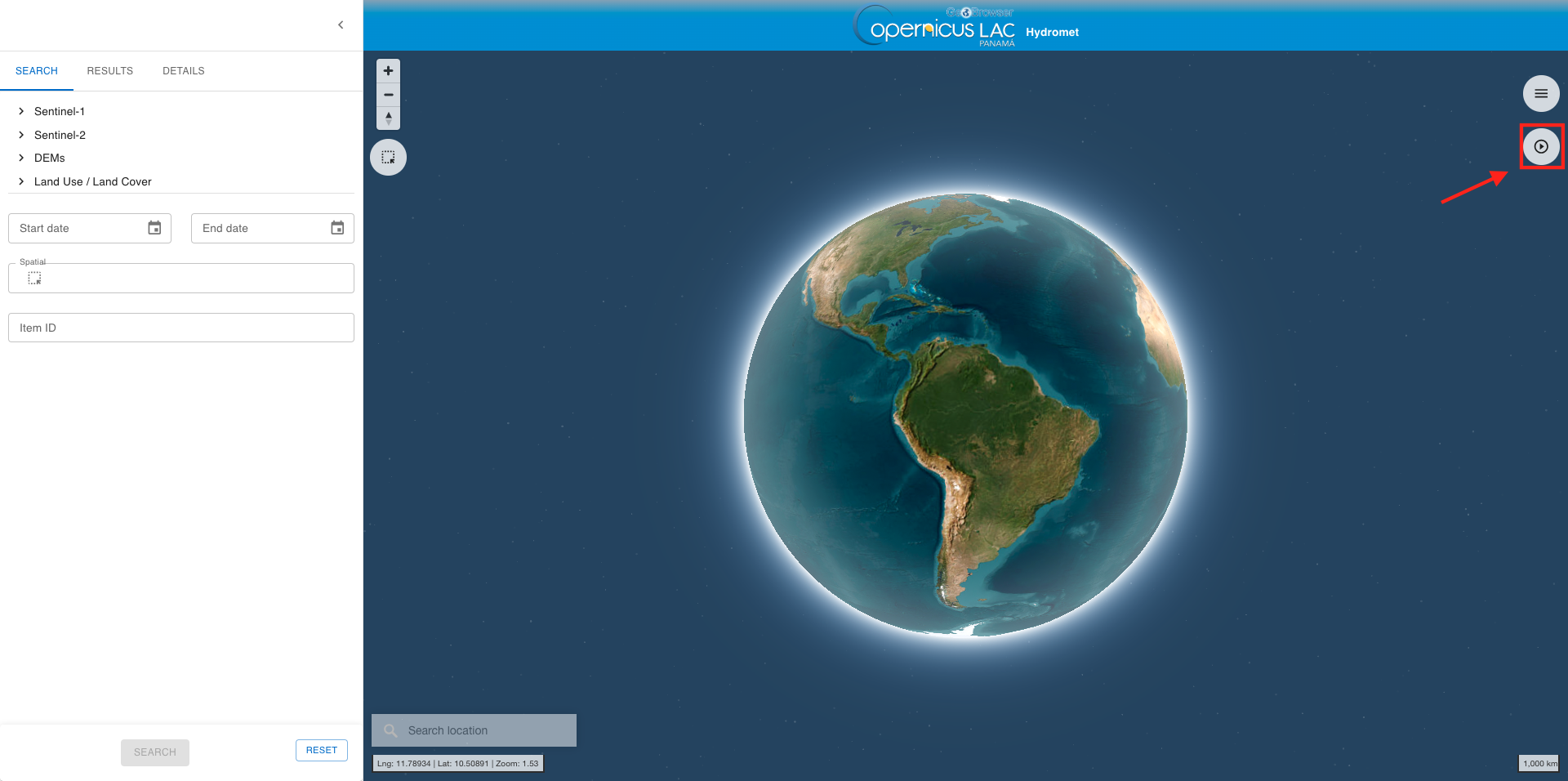Expand the Sentinel-1 collection

point(21,111)
